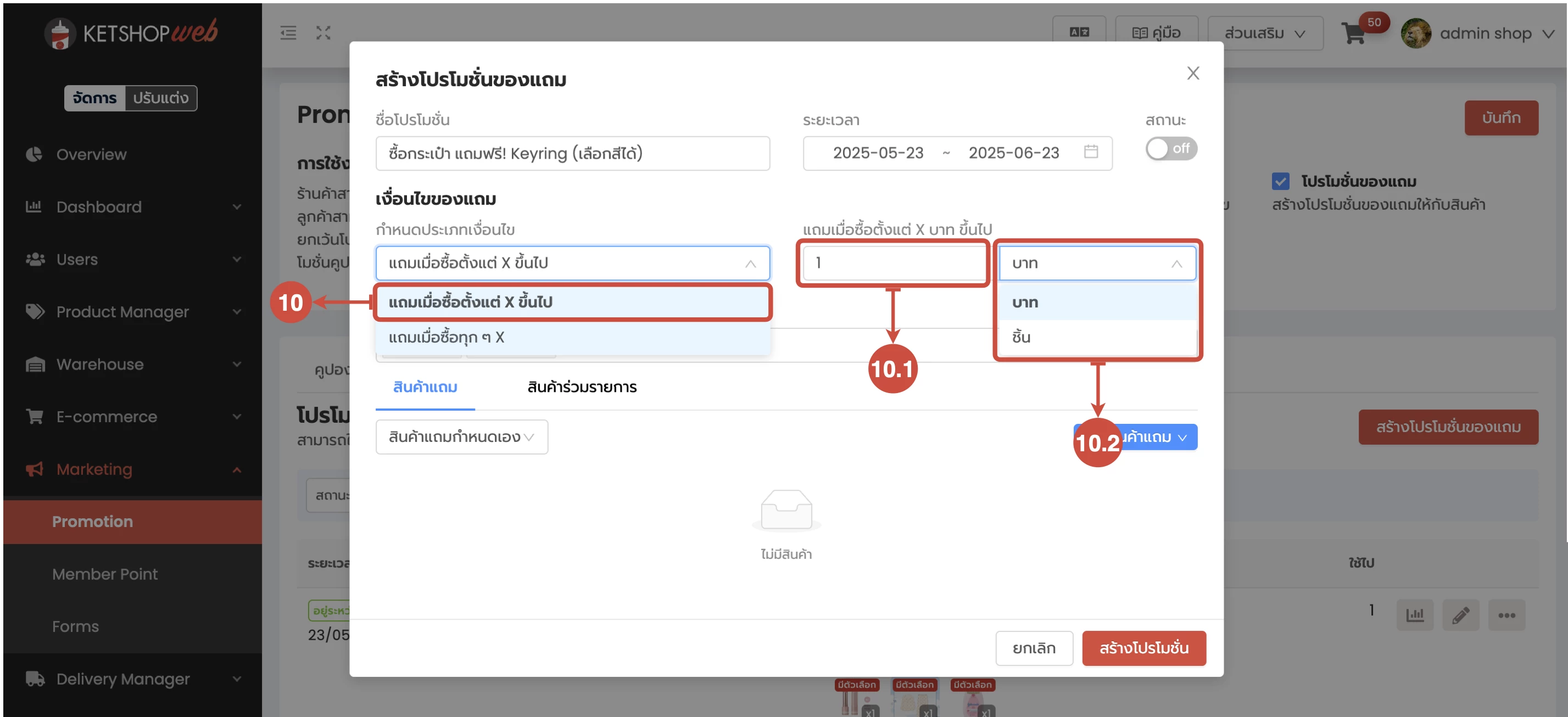Enable the promotion status toggle
The image size is (1568, 717).
tap(1170, 149)
